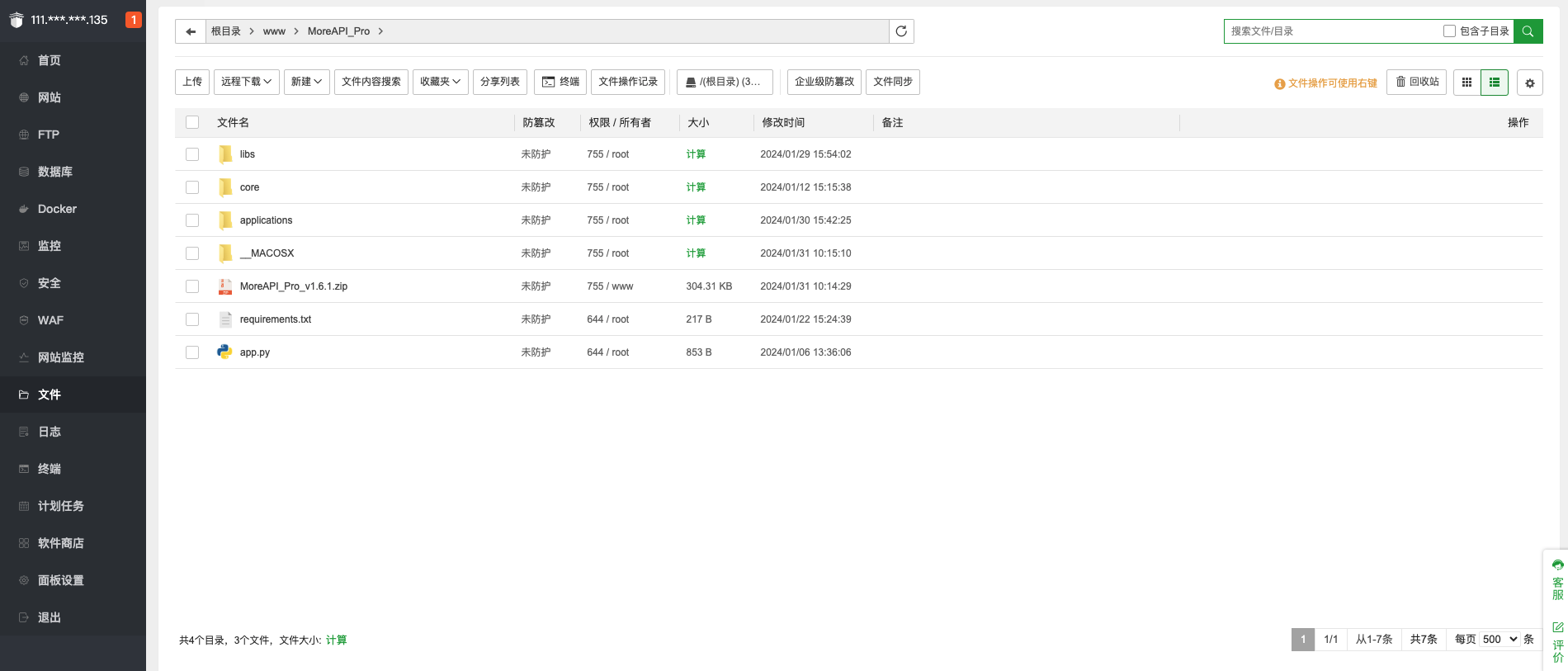Click the applications folder icon
The image size is (1568, 671).
[225, 220]
